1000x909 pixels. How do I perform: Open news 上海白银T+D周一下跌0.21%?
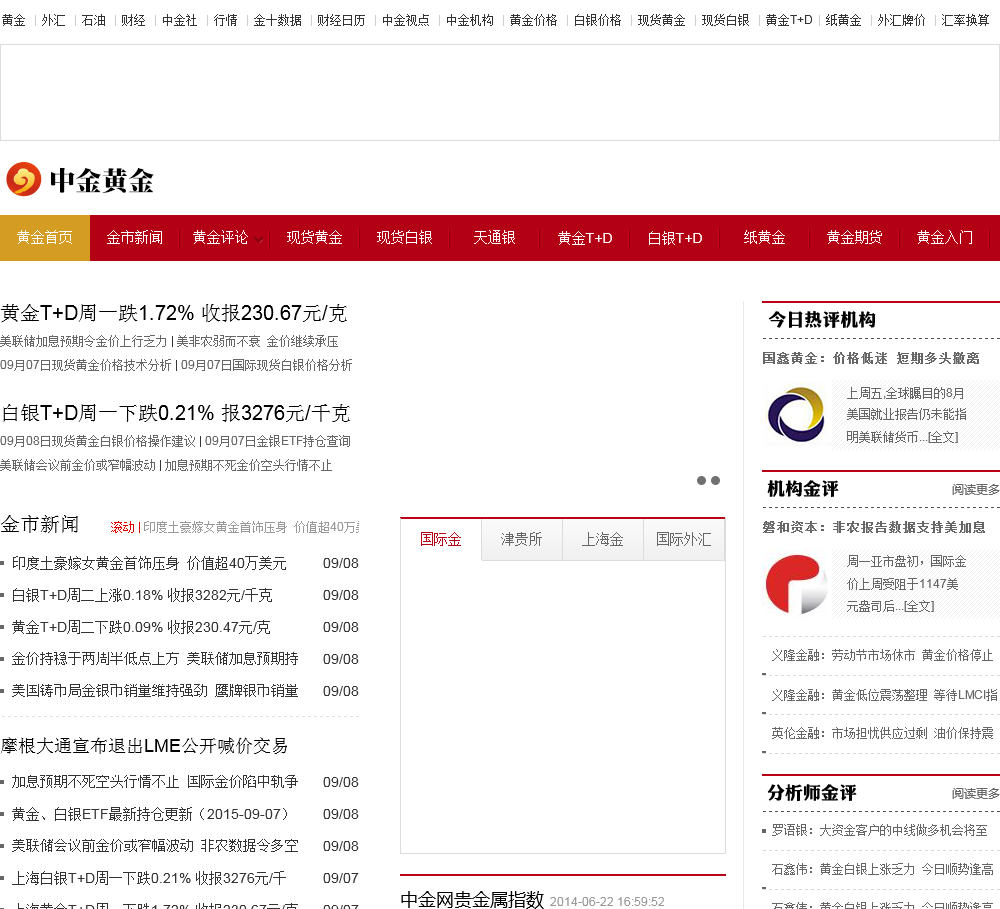(x=149, y=878)
